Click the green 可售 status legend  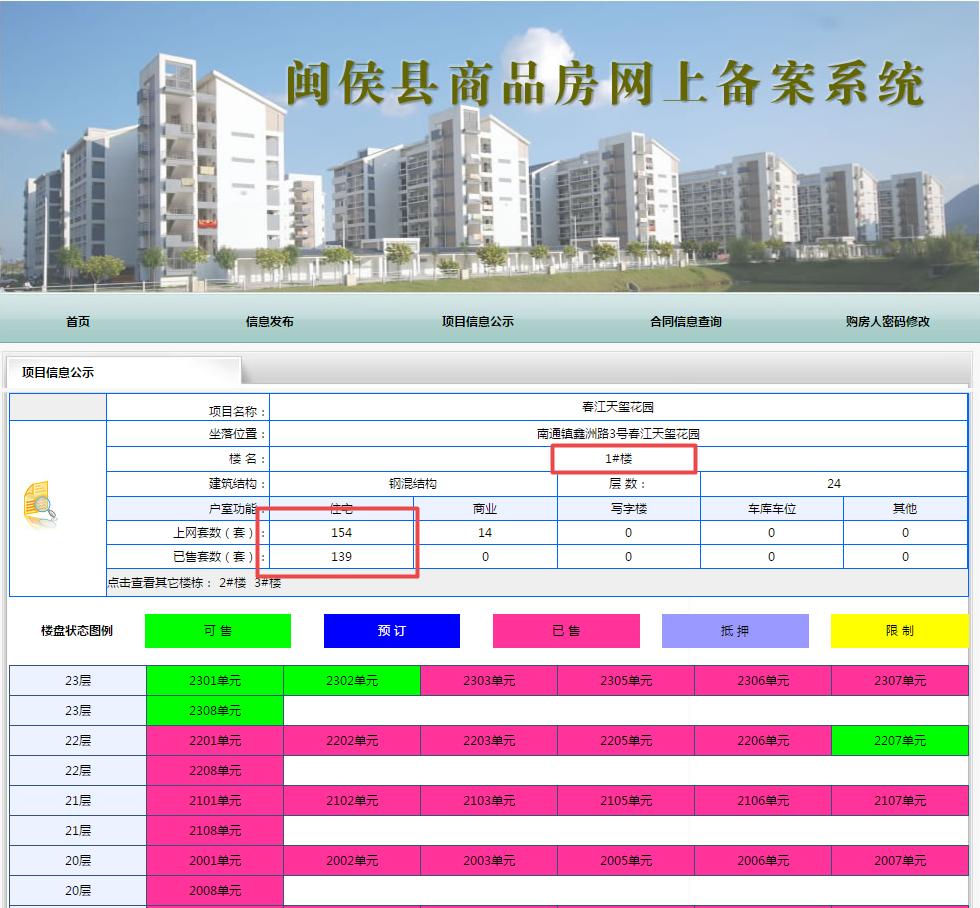pyautogui.click(x=217, y=631)
